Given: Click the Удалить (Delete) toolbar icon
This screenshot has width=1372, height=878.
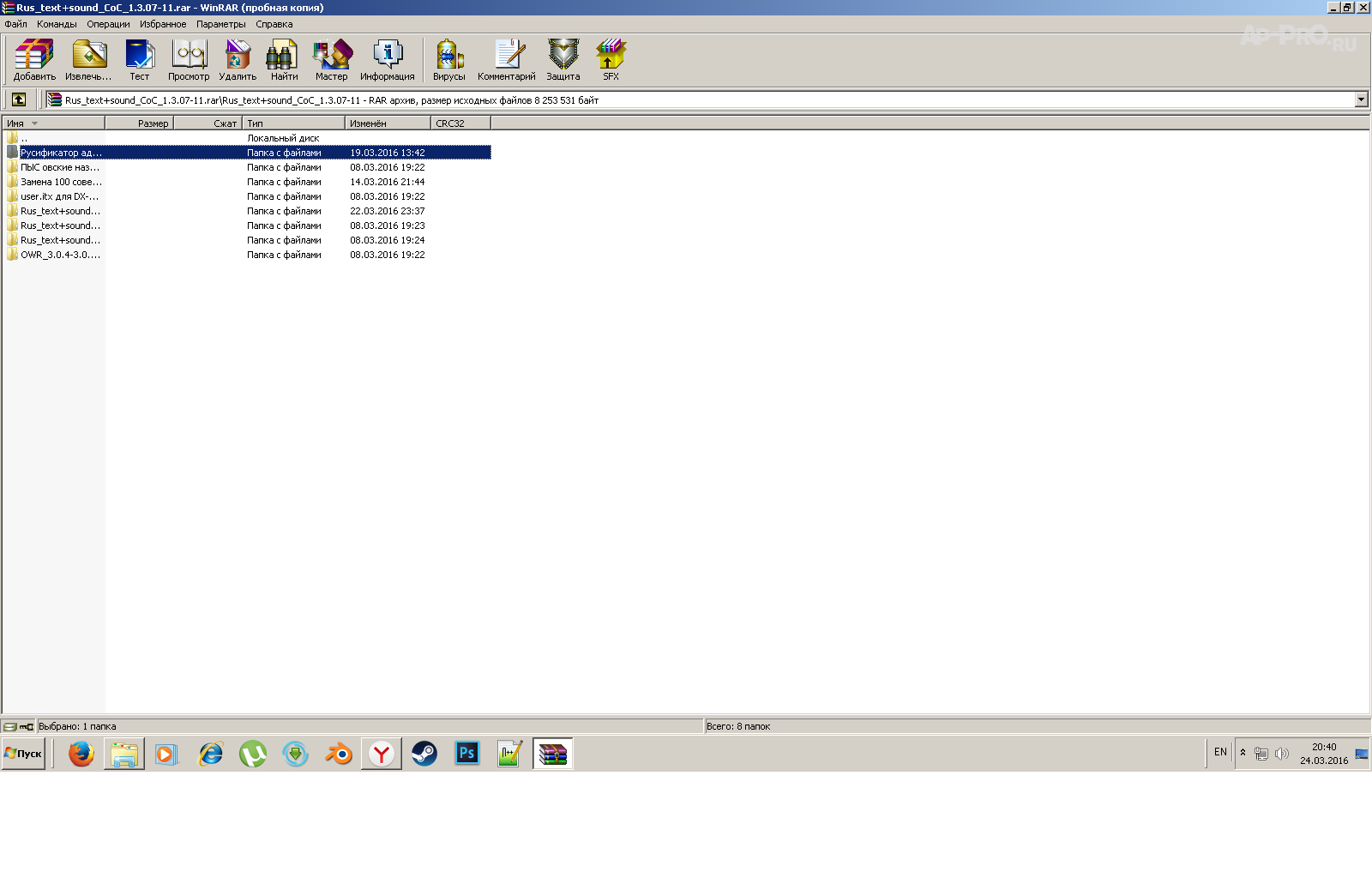Looking at the screenshot, I should click(x=238, y=59).
